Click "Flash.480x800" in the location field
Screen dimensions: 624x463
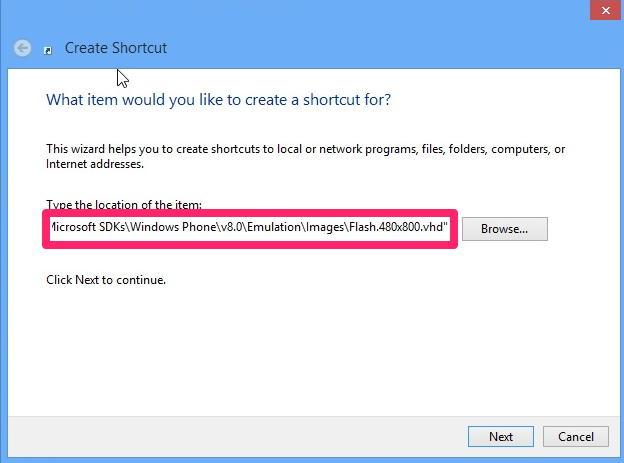[x=383, y=229]
